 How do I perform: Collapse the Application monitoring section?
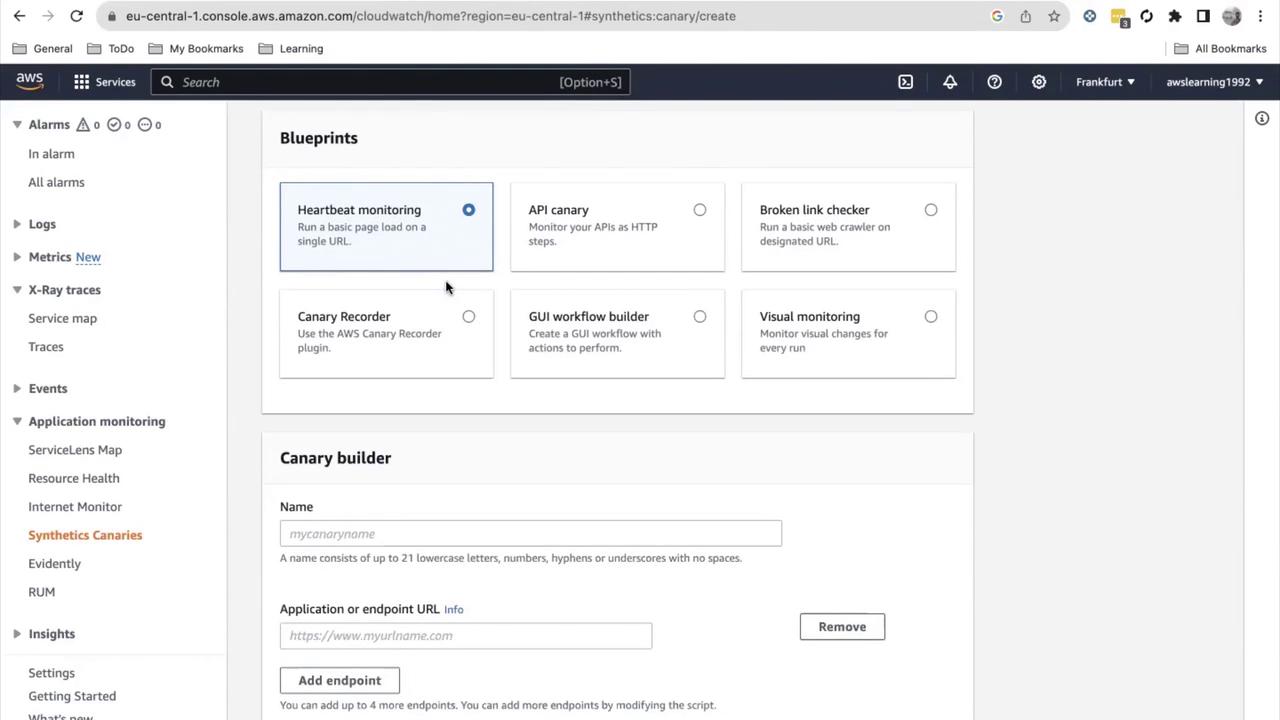tap(17, 422)
